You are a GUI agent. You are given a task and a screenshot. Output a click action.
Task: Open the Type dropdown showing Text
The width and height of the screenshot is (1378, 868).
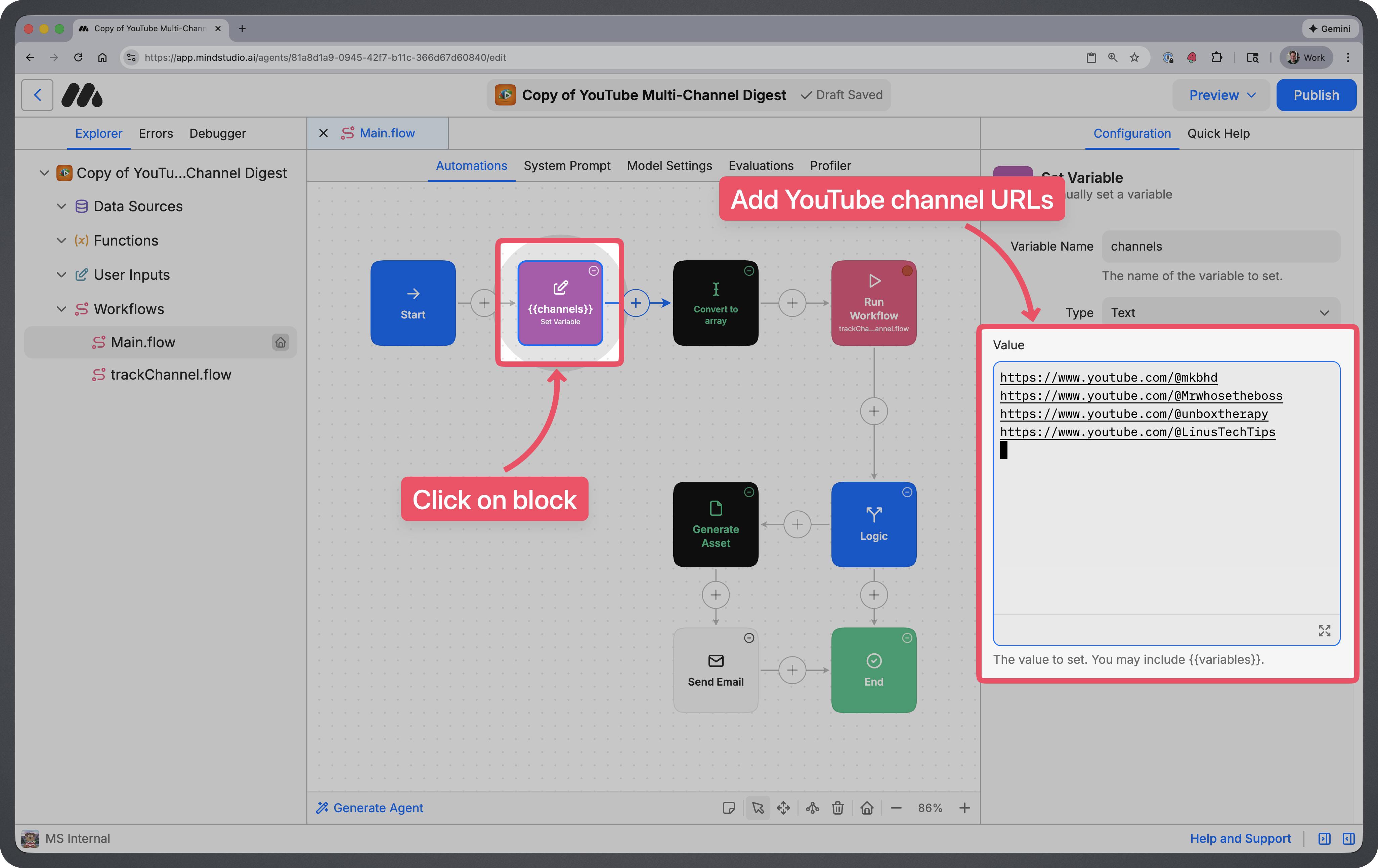pyautogui.click(x=1221, y=312)
